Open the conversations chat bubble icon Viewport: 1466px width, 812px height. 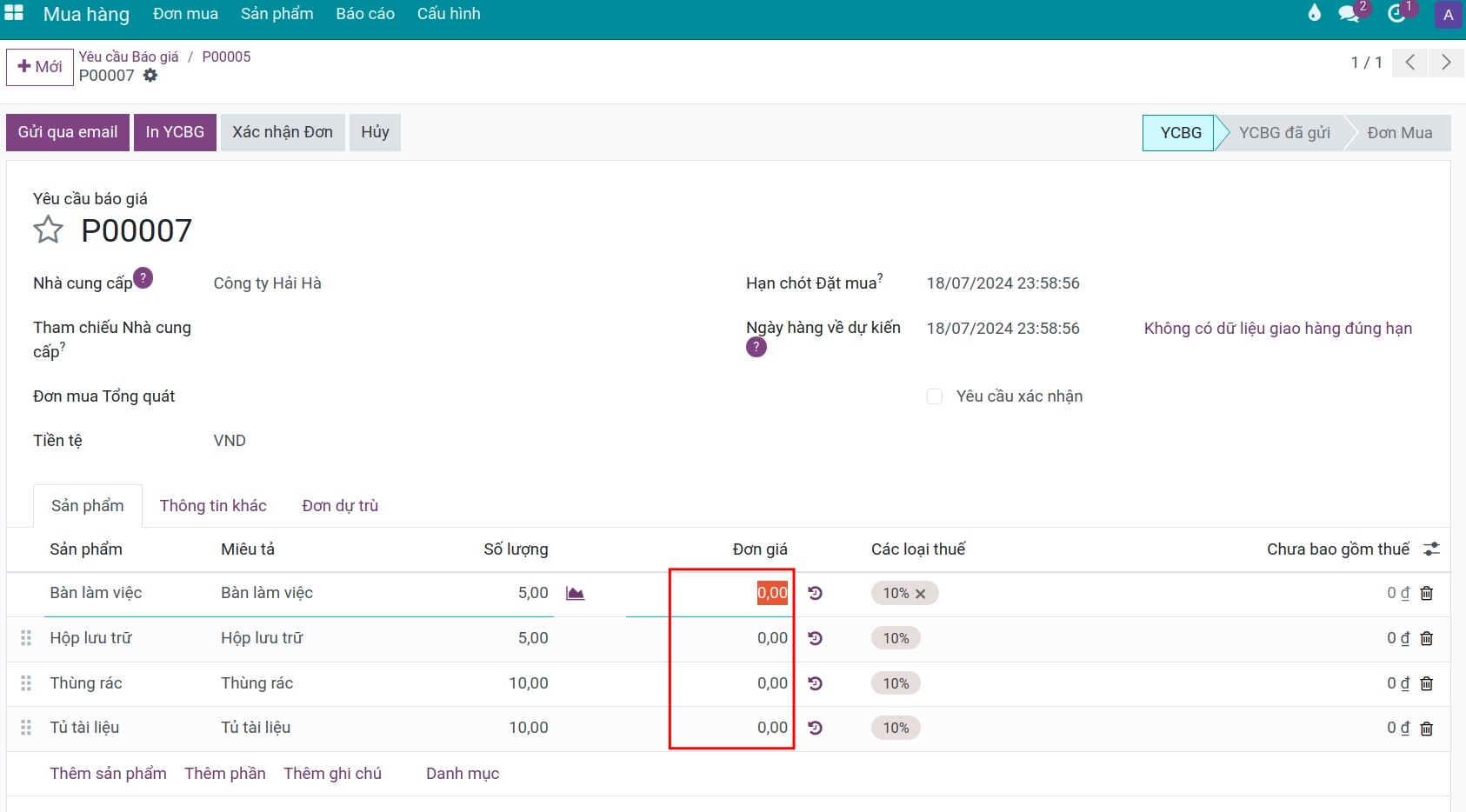(x=1349, y=14)
